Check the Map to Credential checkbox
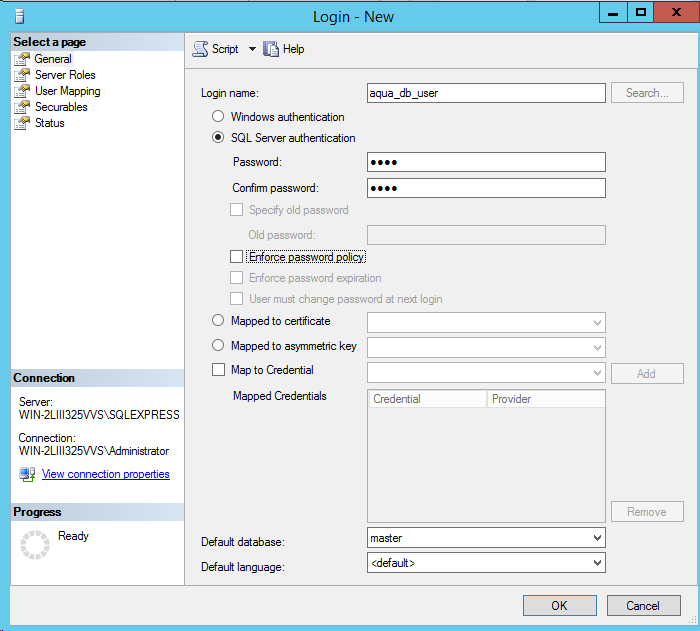Viewport: 700px width, 631px height. pos(218,370)
